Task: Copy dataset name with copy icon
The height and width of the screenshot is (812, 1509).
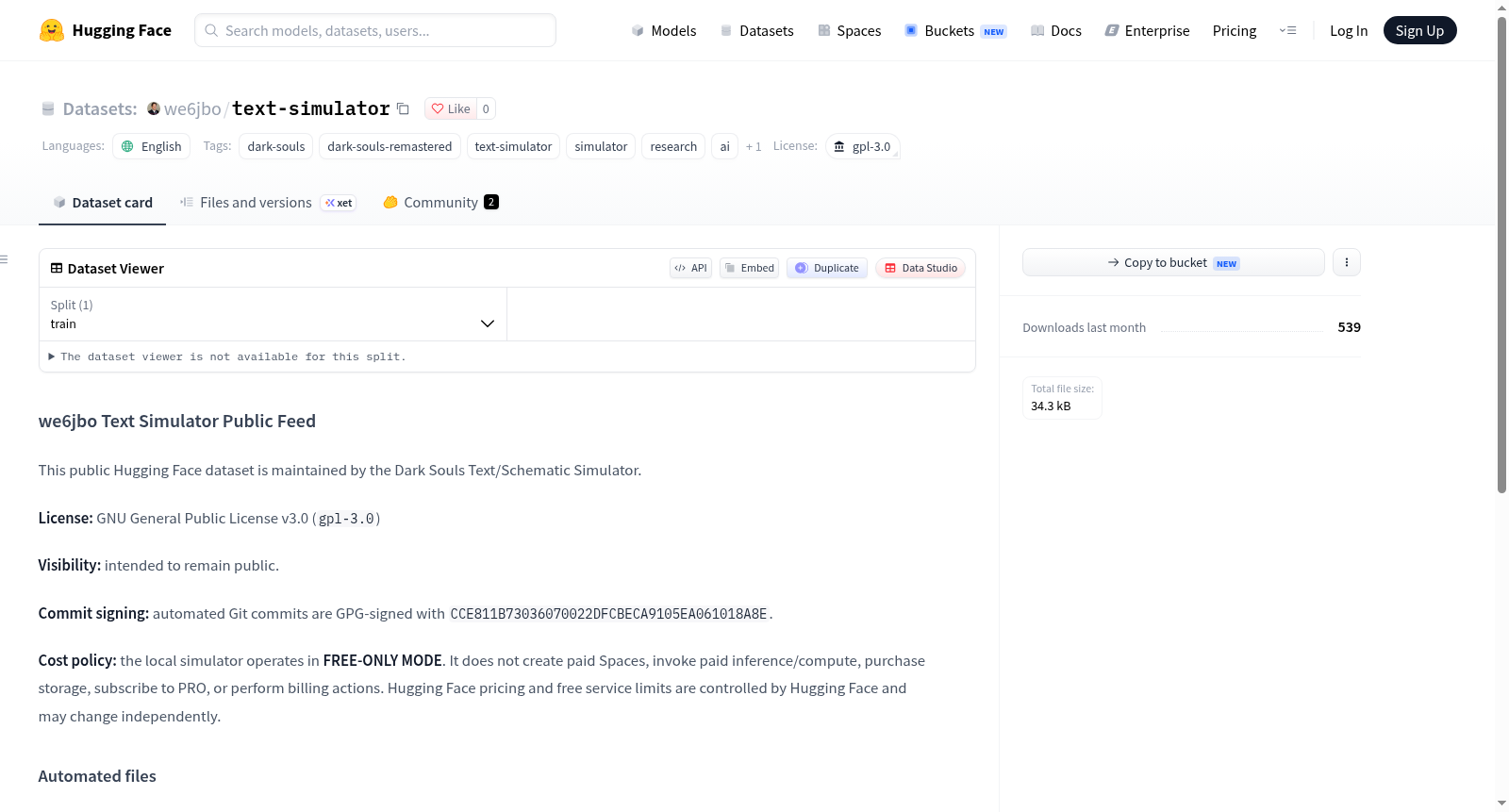Action: (x=403, y=108)
